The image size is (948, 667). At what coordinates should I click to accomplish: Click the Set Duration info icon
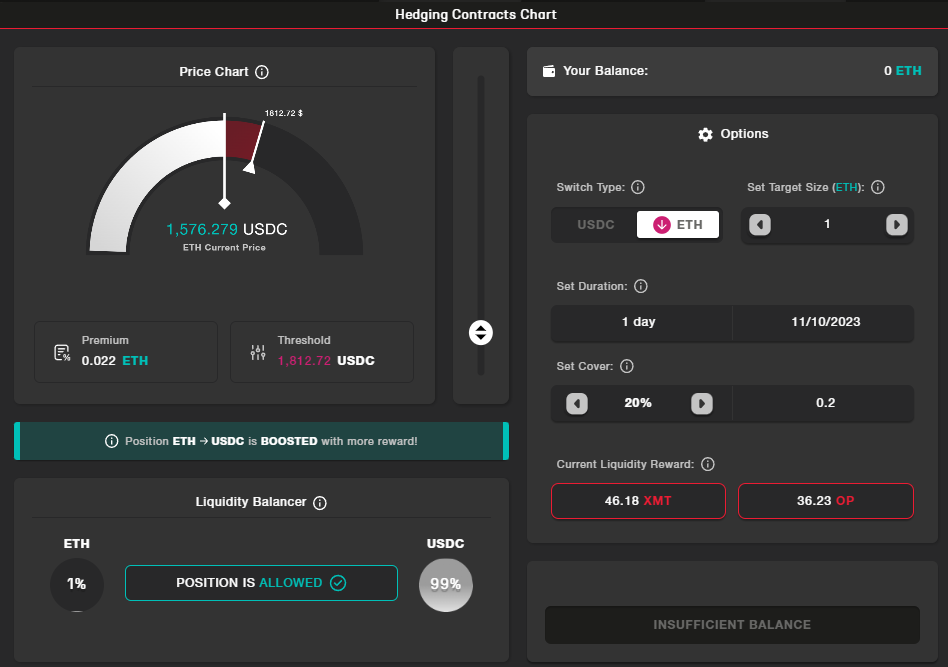641,286
